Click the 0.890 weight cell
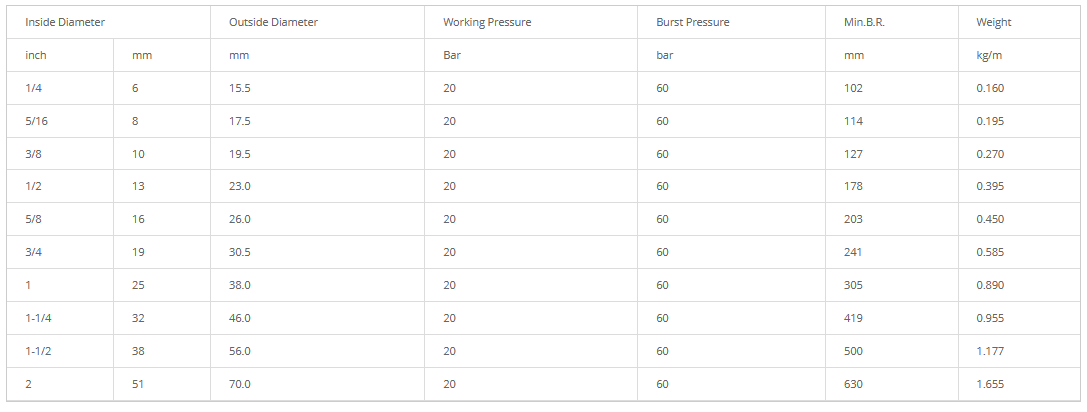 [990, 285]
